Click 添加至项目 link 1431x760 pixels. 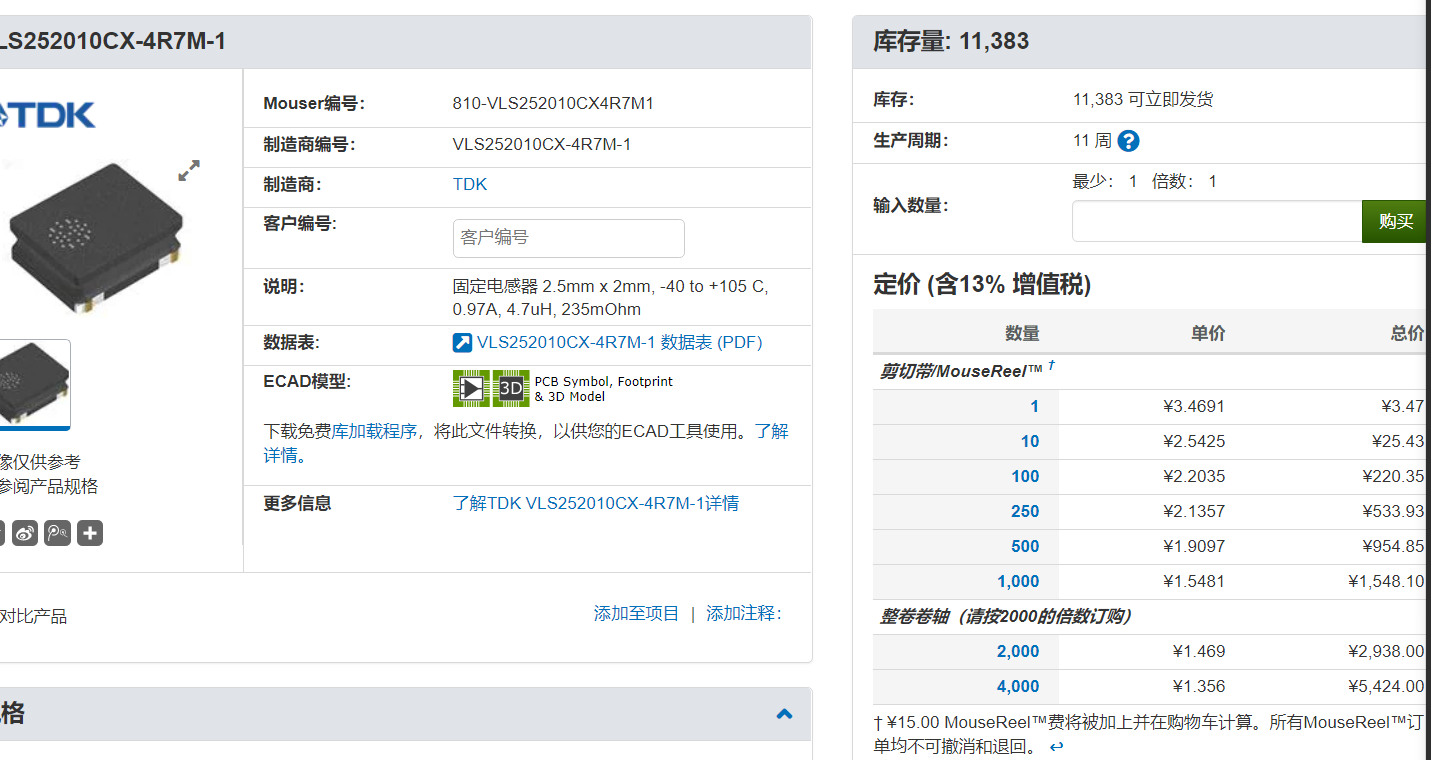[637, 613]
